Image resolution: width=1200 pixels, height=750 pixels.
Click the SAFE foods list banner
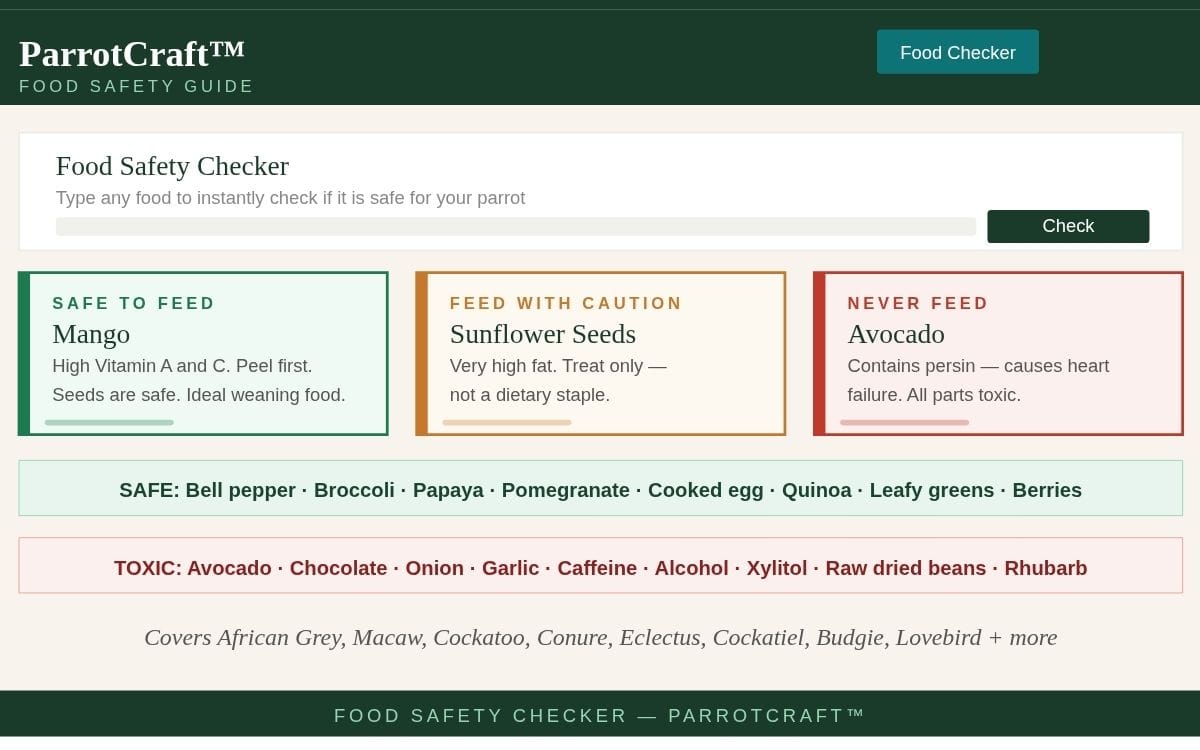click(600, 489)
